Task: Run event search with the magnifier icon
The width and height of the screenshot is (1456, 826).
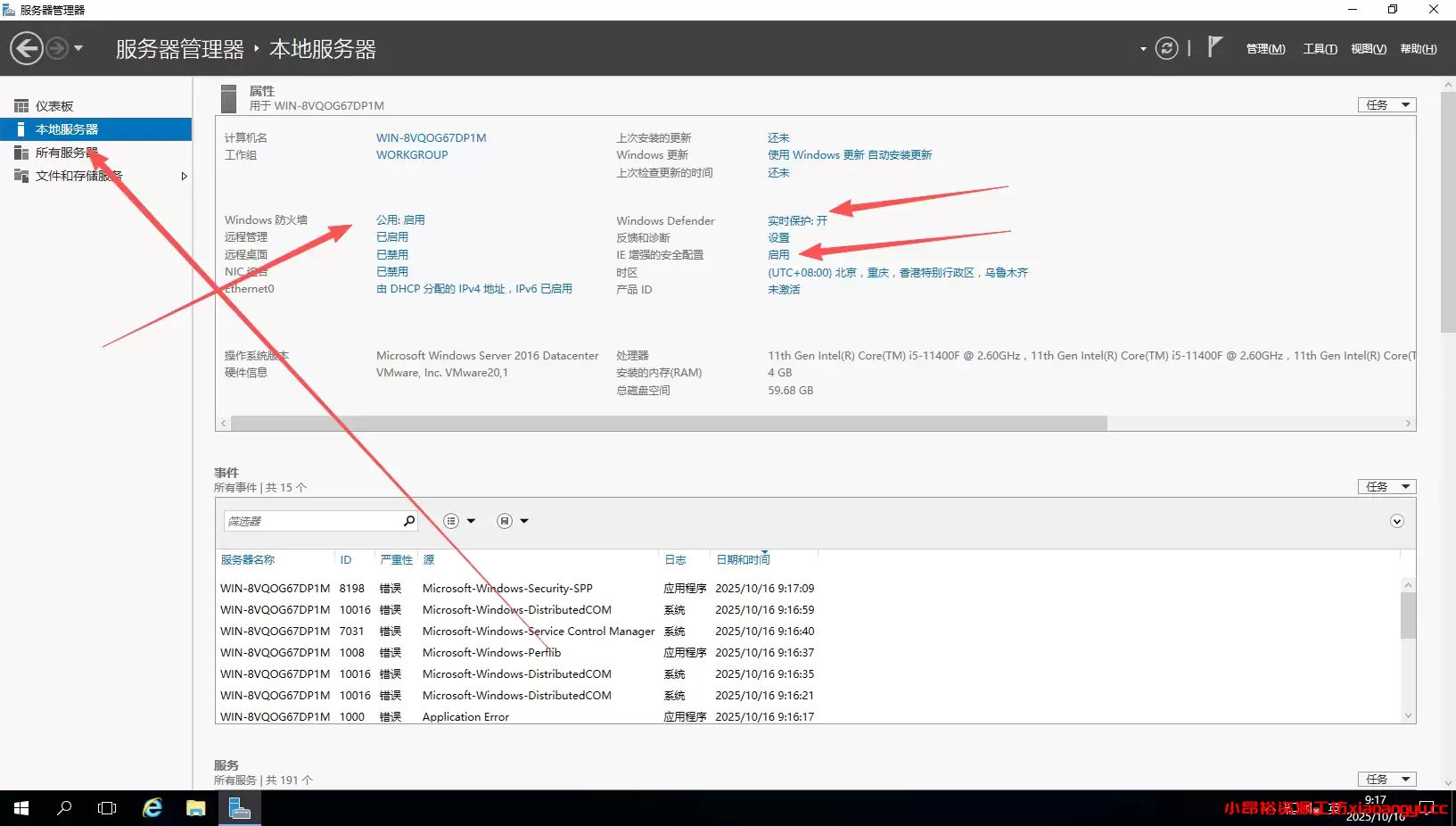Action: coord(408,520)
